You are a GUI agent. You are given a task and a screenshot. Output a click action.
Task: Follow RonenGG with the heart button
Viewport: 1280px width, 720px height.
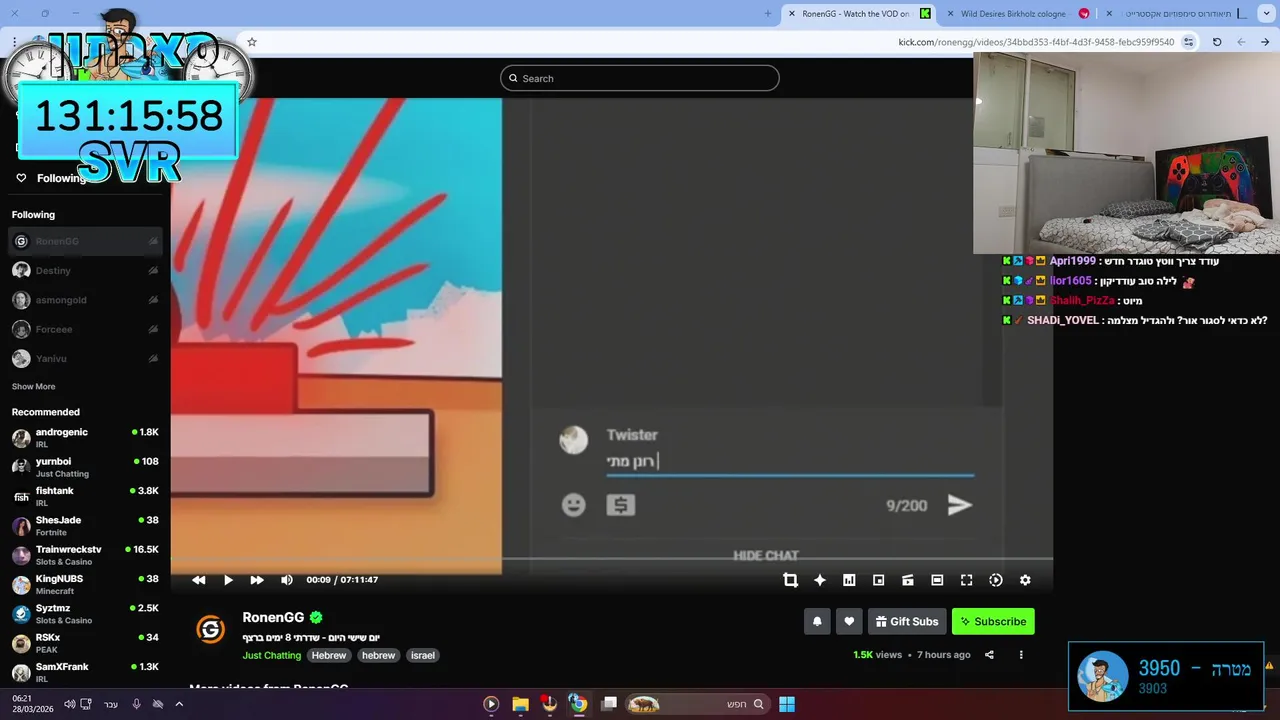[849, 621]
